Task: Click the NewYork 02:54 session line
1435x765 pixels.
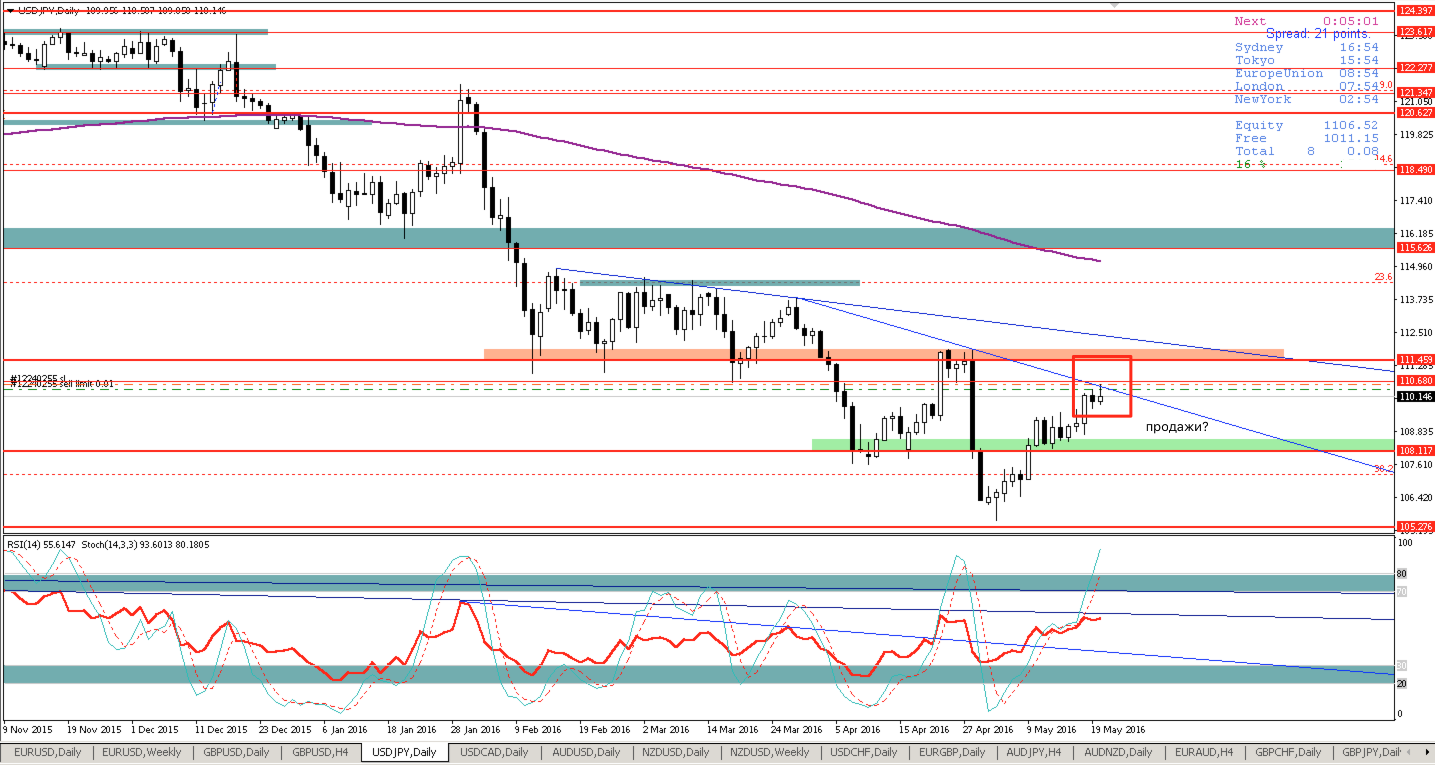Action: (x=1306, y=99)
